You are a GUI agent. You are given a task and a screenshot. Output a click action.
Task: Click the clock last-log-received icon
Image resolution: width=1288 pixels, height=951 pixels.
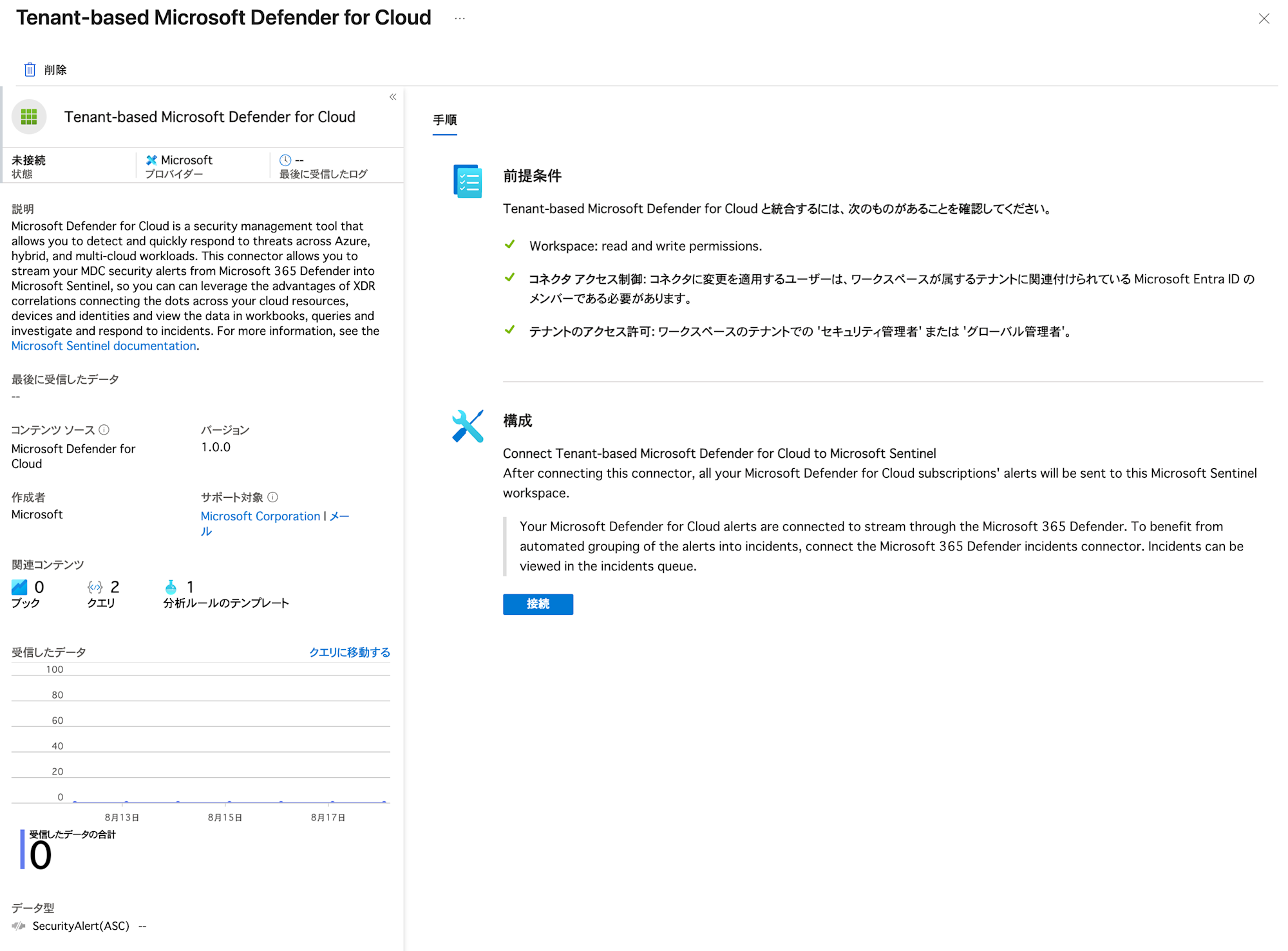[285, 160]
